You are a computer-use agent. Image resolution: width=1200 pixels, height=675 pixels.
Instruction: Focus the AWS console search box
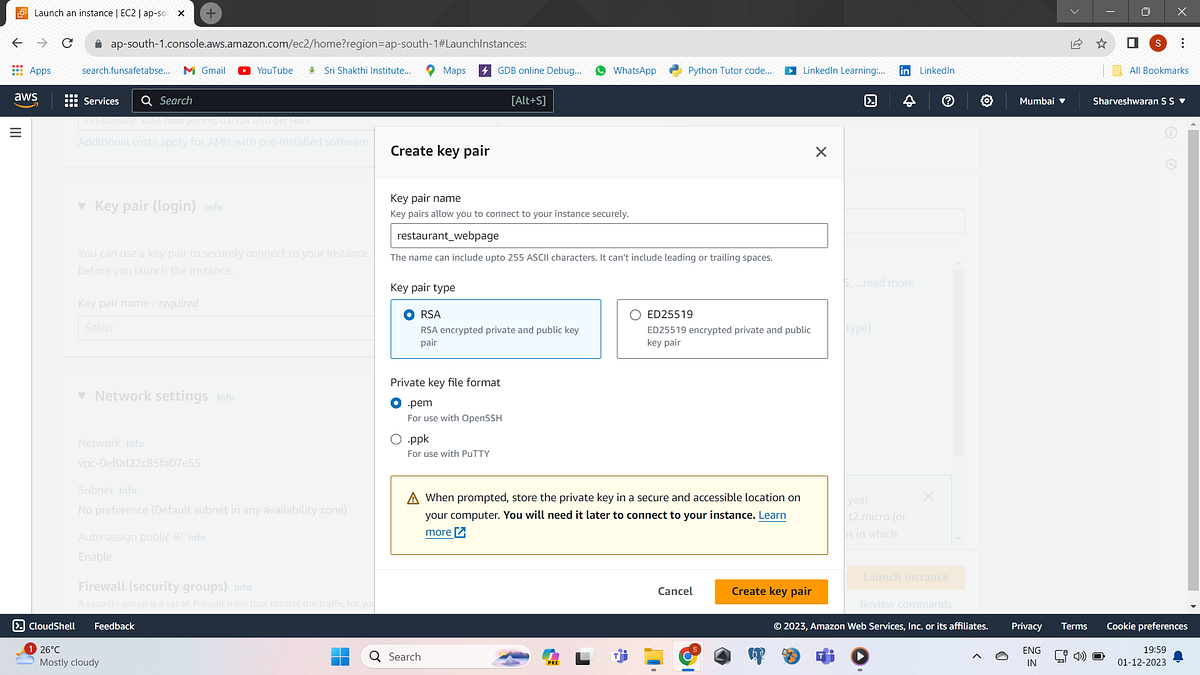[343, 101]
